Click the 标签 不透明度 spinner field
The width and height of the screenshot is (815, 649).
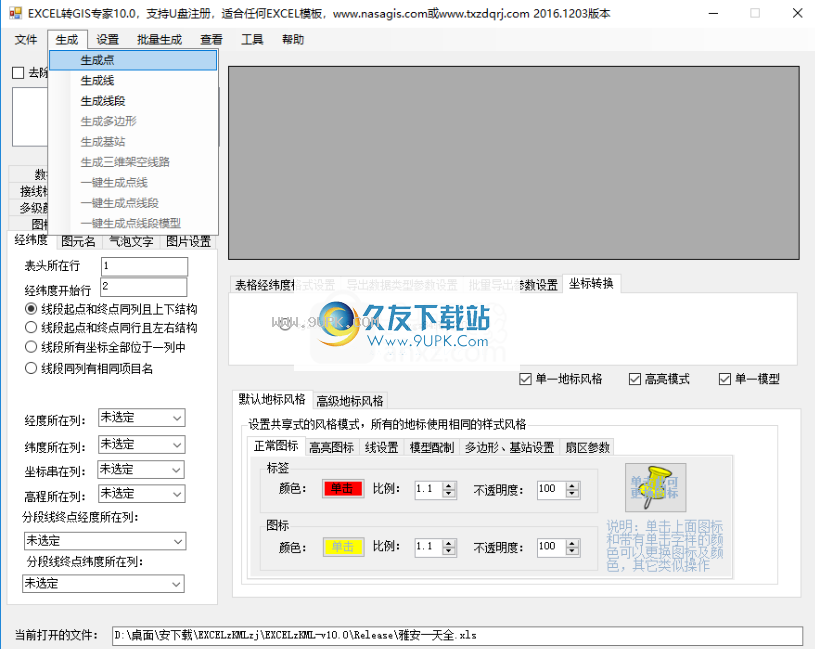tap(558, 489)
